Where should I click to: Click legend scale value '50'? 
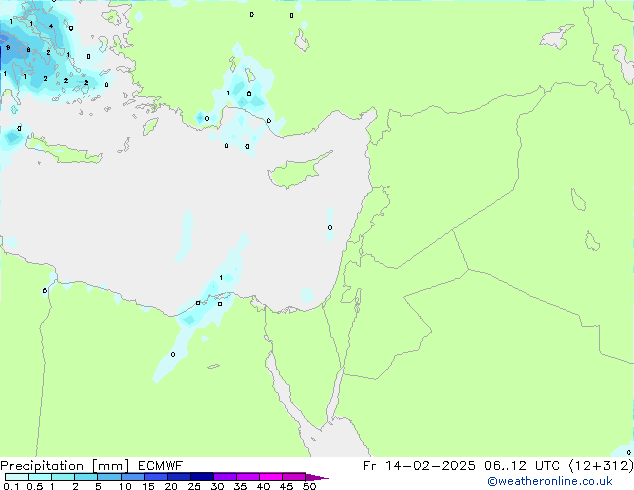coord(309,486)
